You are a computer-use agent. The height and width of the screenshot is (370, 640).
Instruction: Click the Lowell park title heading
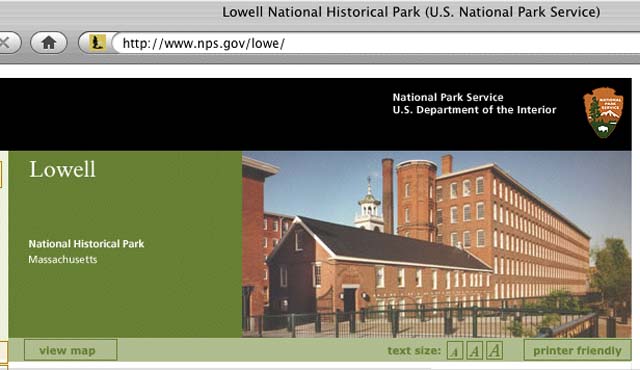pyautogui.click(x=62, y=169)
